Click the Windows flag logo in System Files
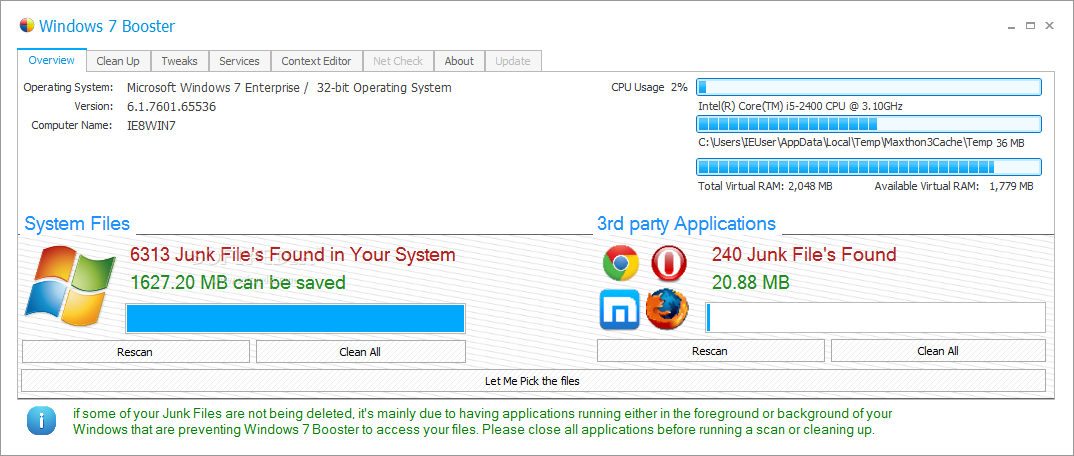 (x=69, y=284)
